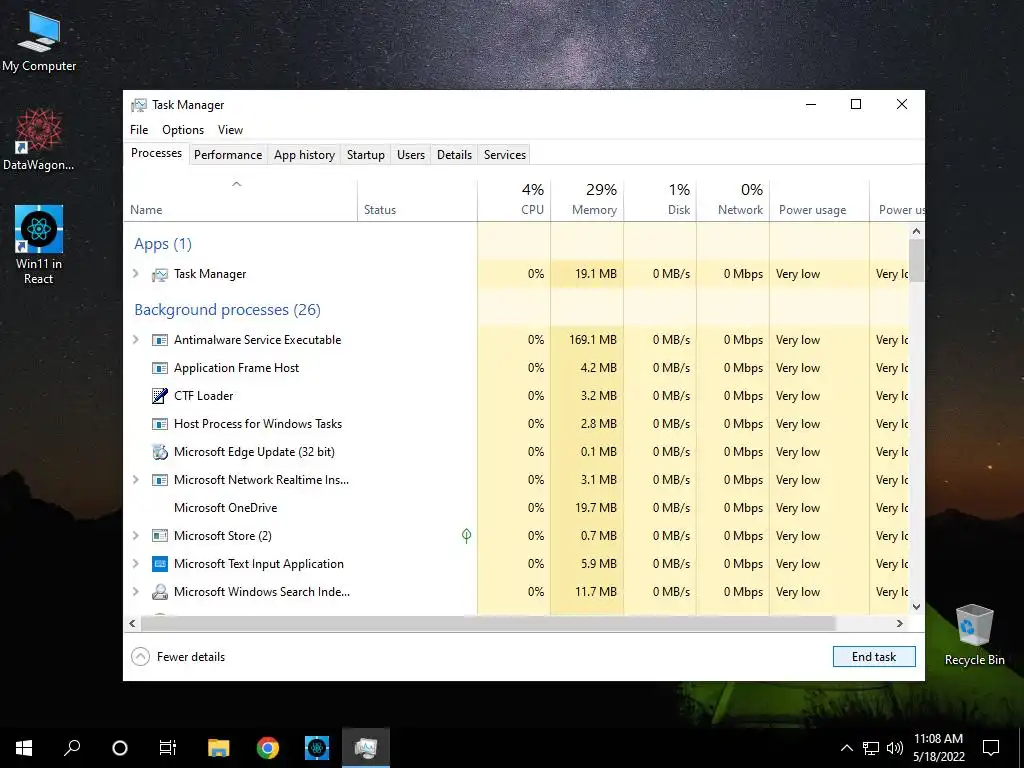Click the vertical scrollbar thumb
The height and width of the screenshot is (768, 1024).
916,261
